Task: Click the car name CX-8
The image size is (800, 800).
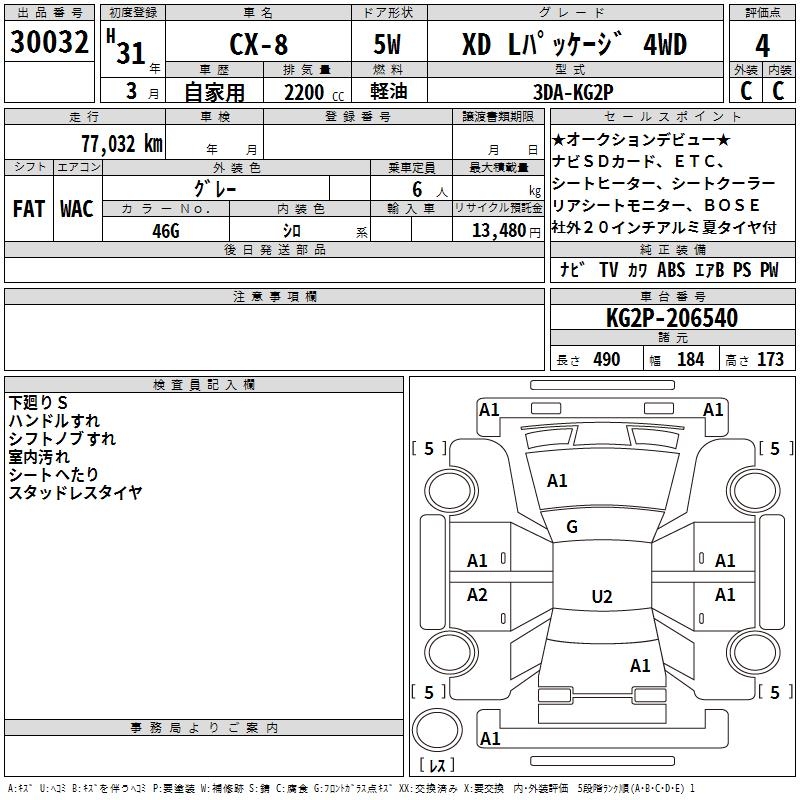Action: pyautogui.click(x=259, y=44)
